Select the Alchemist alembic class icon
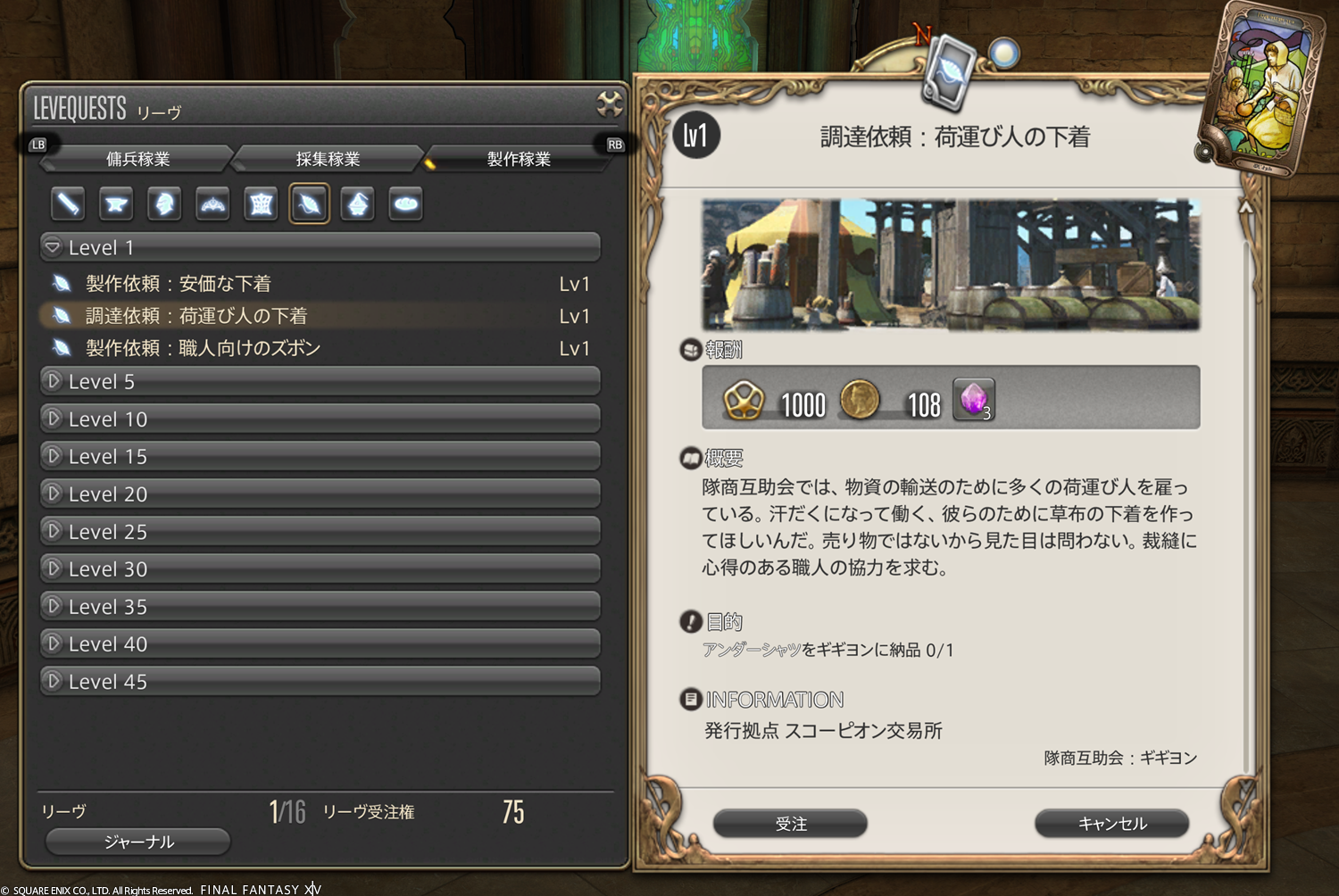This screenshot has height=896, width=1339. pyautogui.click(x=357, y=203)
